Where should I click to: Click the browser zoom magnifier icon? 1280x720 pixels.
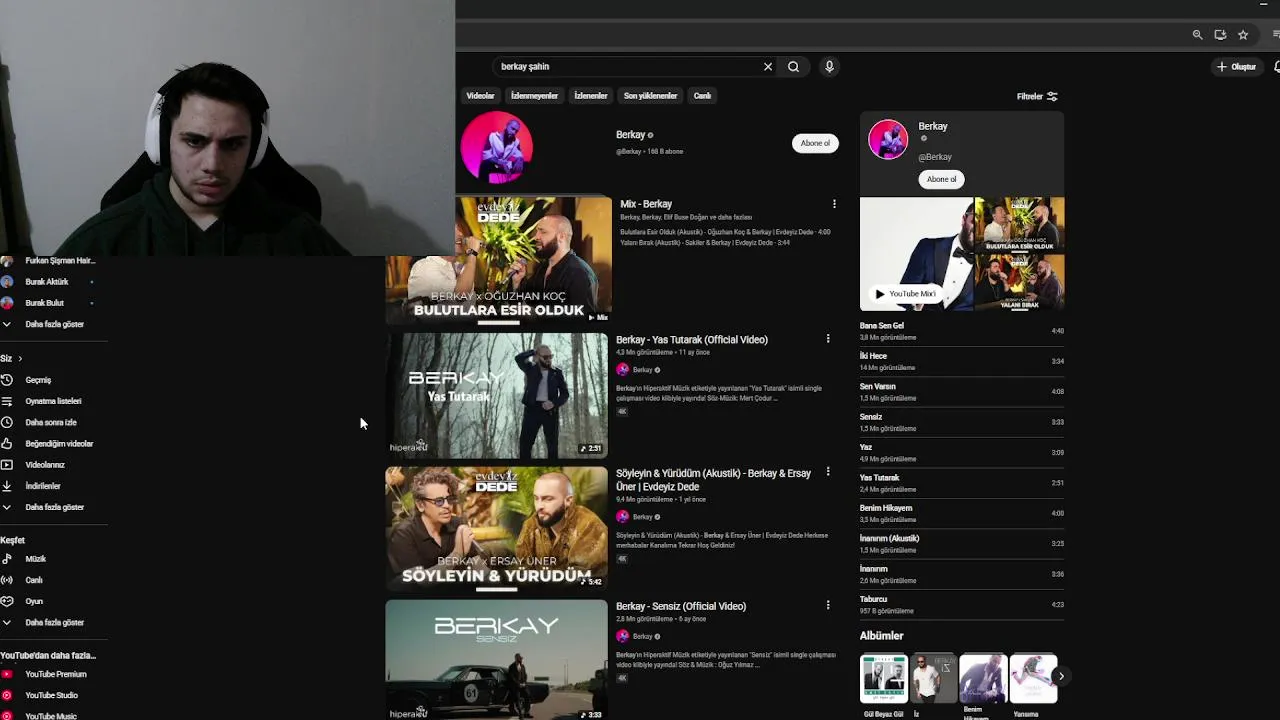click(1197, 35)
